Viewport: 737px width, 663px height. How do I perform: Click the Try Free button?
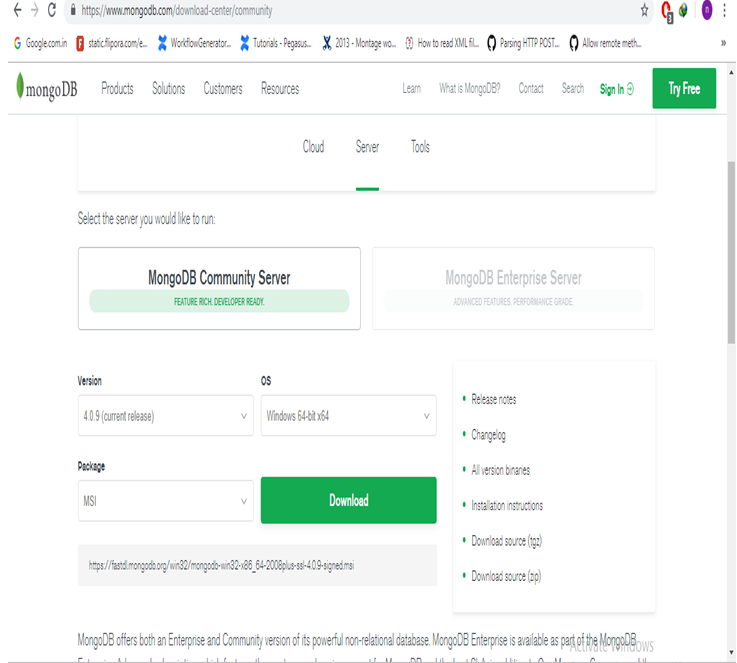(x=684, y=88)
